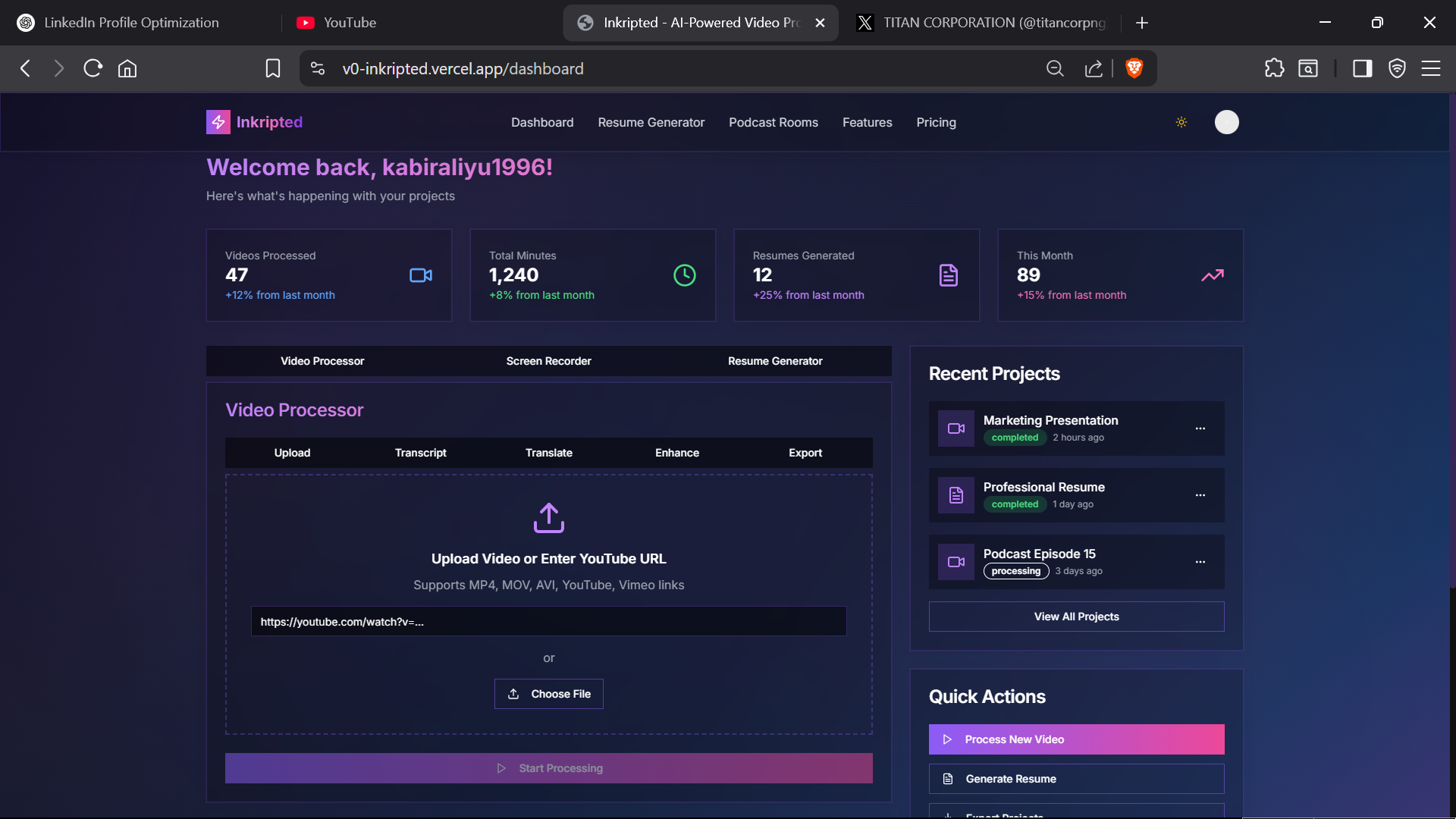Open the Brave VPN shield icon

coord(1397,68)
